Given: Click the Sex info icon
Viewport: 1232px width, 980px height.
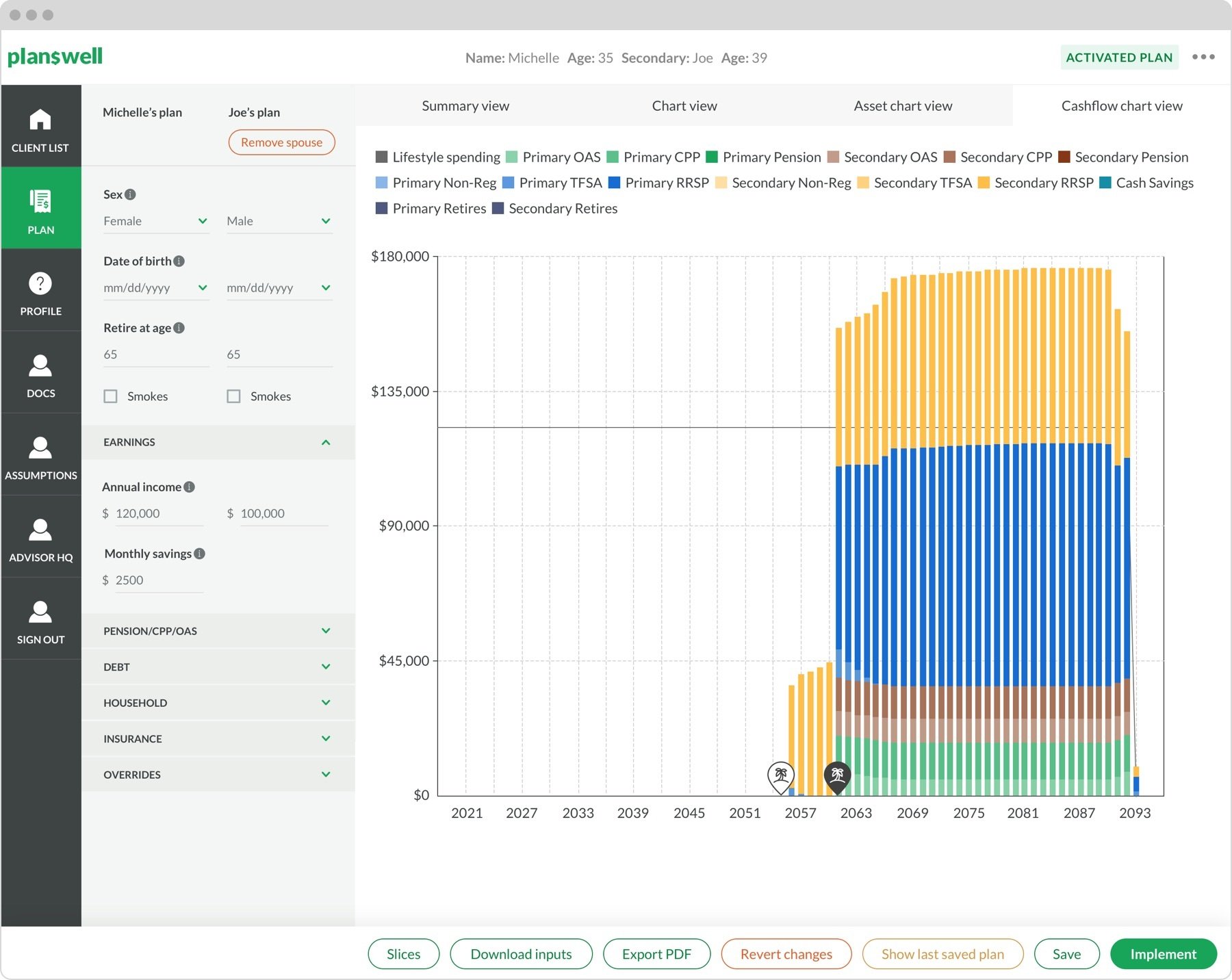Looking at the screenshot, I should (130, 194).
